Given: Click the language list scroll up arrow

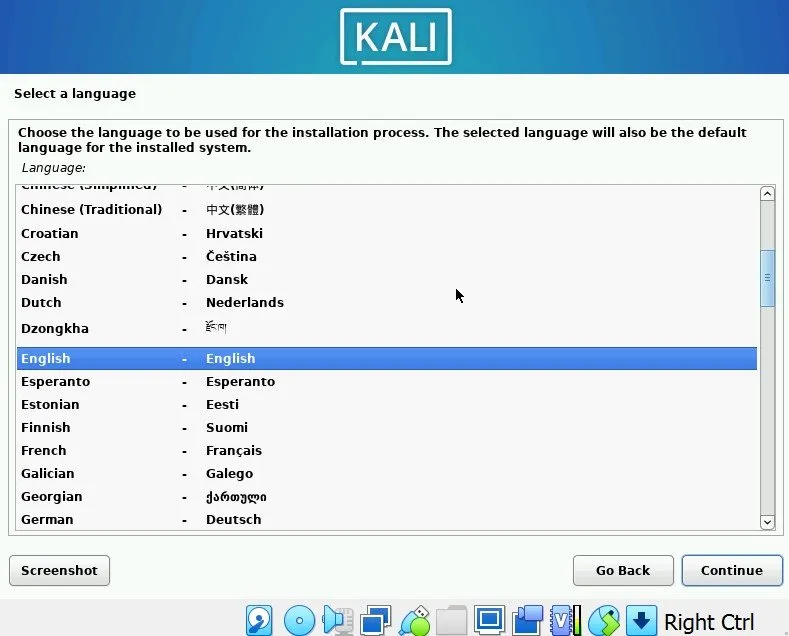Looking at the screenshot, I should click(x=767, y=194).
